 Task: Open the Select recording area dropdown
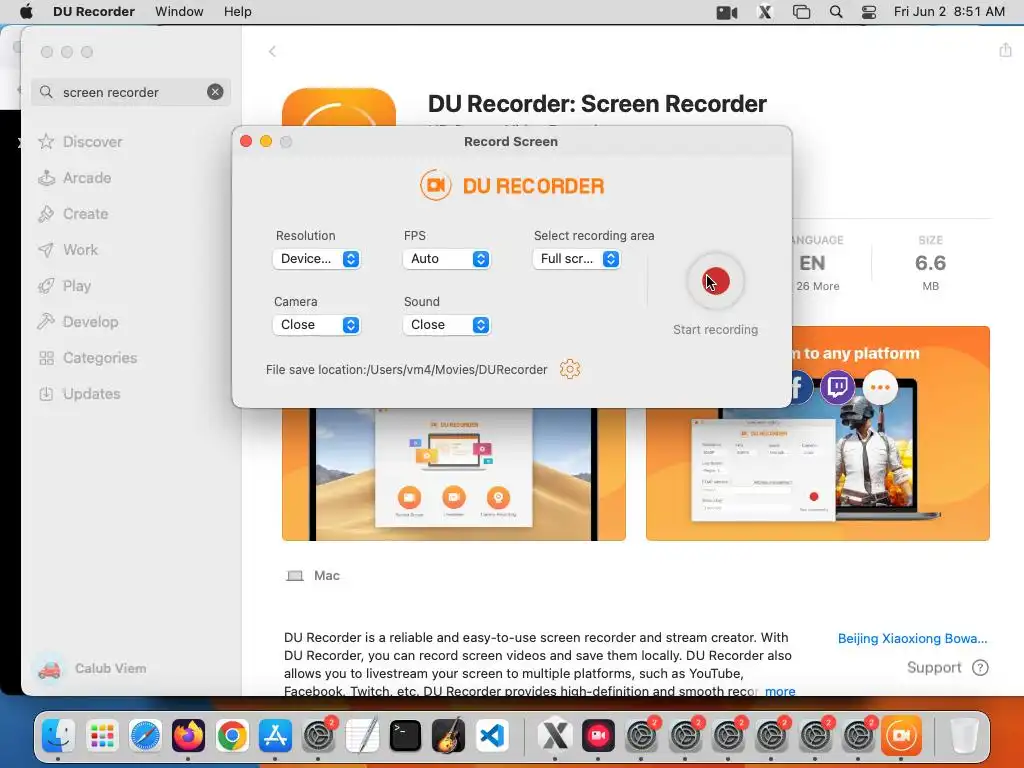577,259
